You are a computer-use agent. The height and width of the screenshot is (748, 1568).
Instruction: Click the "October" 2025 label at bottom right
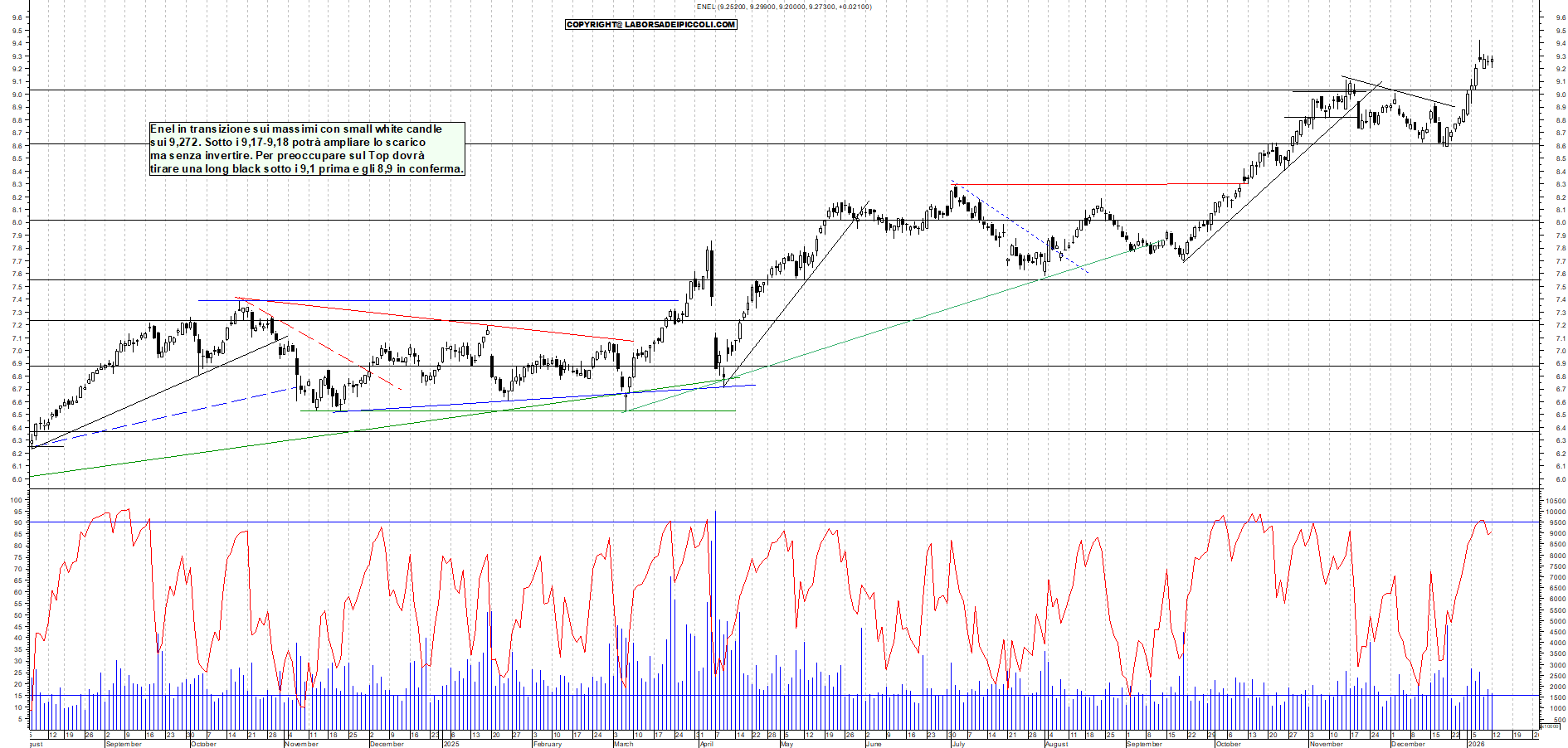coord(1228,744)
